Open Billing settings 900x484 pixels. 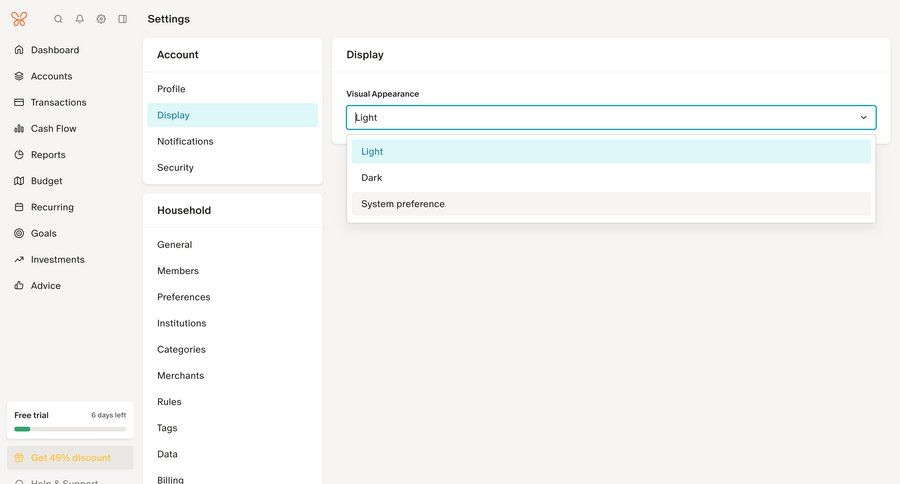click(x=232, y=479)
